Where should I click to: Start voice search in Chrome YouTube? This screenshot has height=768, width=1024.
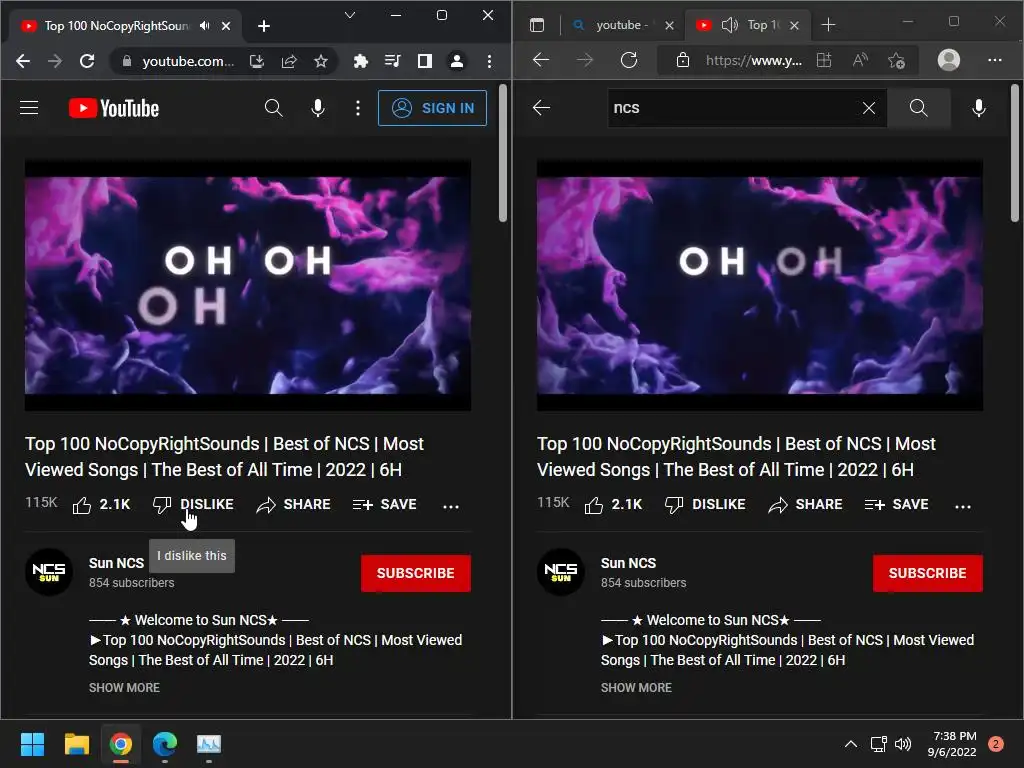[x=318, y=108]
